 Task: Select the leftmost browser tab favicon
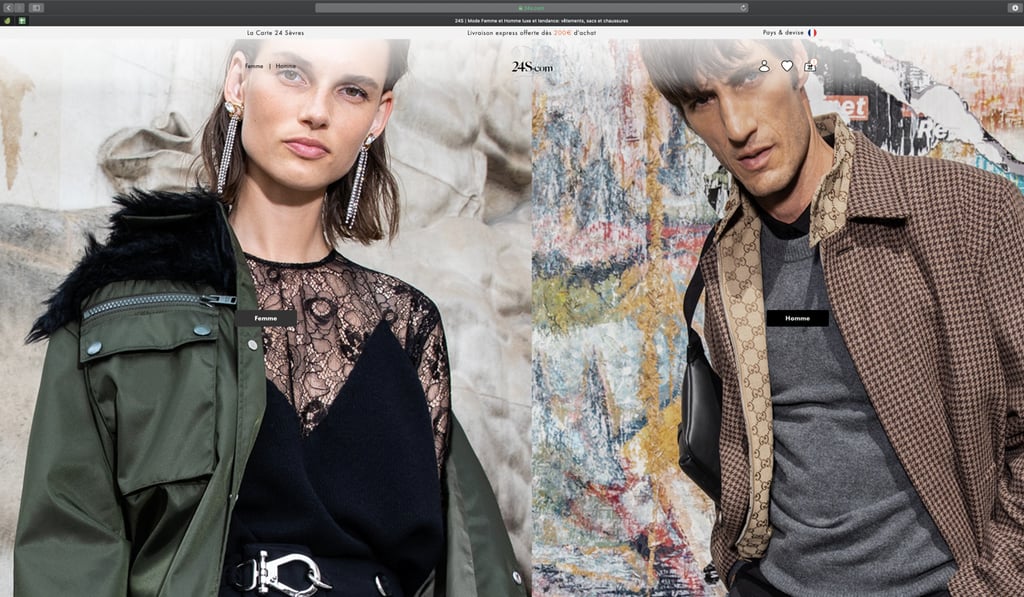tap(7, 20)
